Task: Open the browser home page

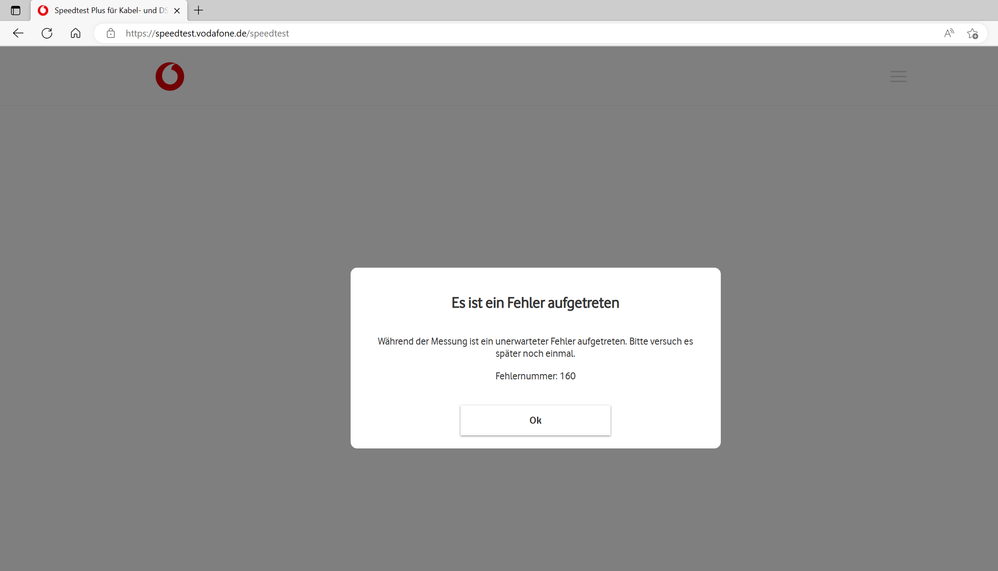Action: tap(75, 33)
